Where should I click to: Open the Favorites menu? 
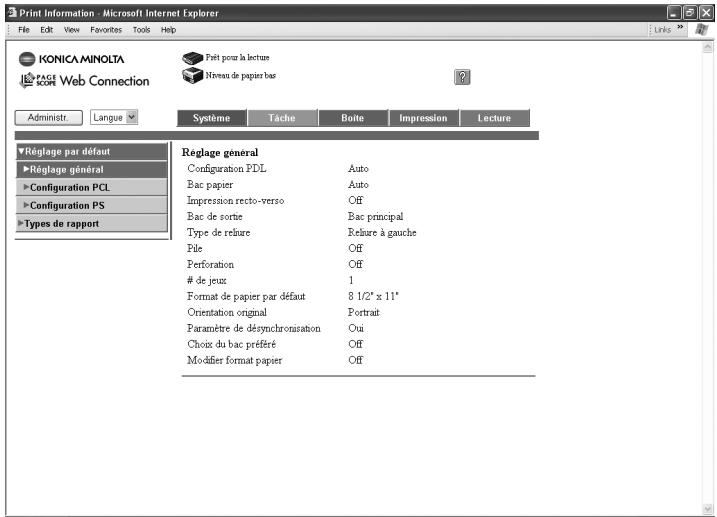(x=106, y=30)
